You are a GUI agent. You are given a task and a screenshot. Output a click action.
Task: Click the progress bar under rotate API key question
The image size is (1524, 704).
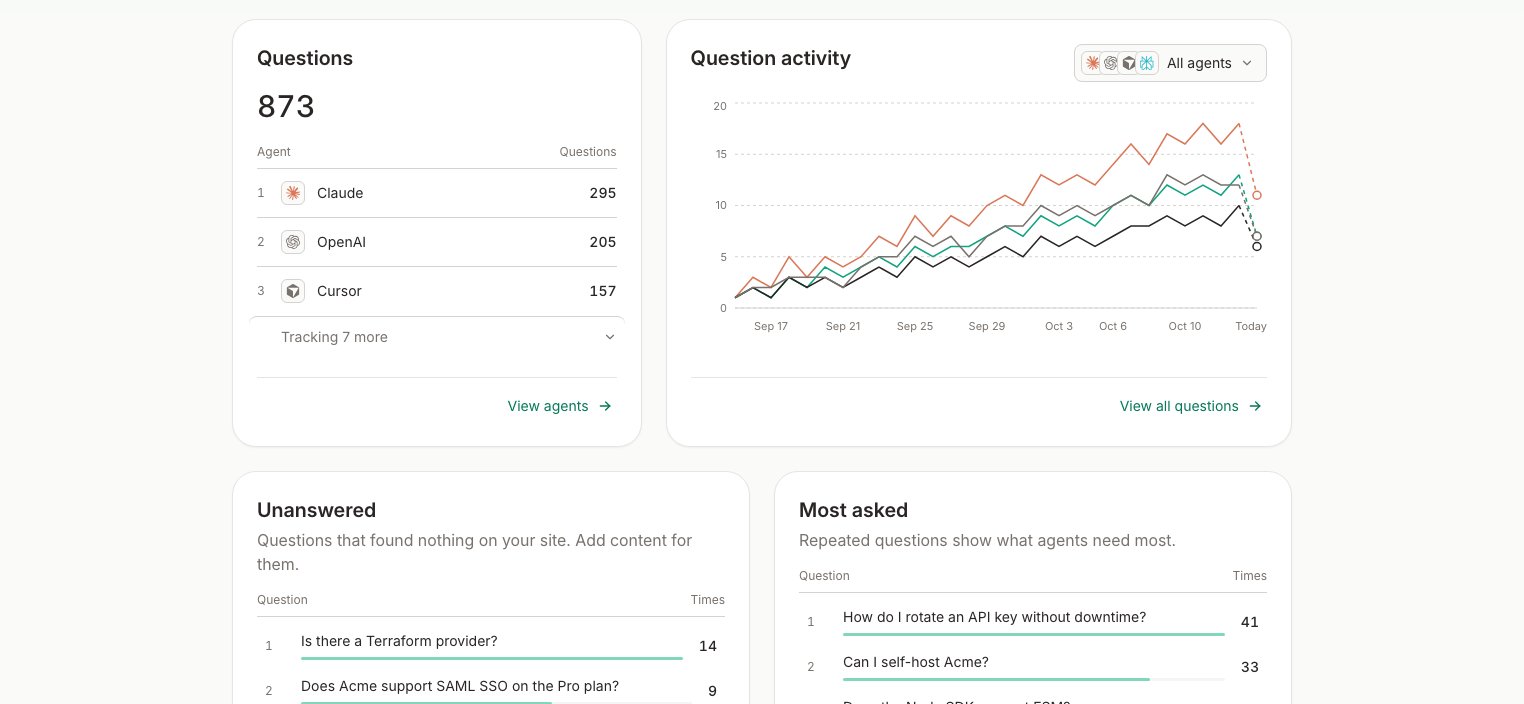point(1034,634)
